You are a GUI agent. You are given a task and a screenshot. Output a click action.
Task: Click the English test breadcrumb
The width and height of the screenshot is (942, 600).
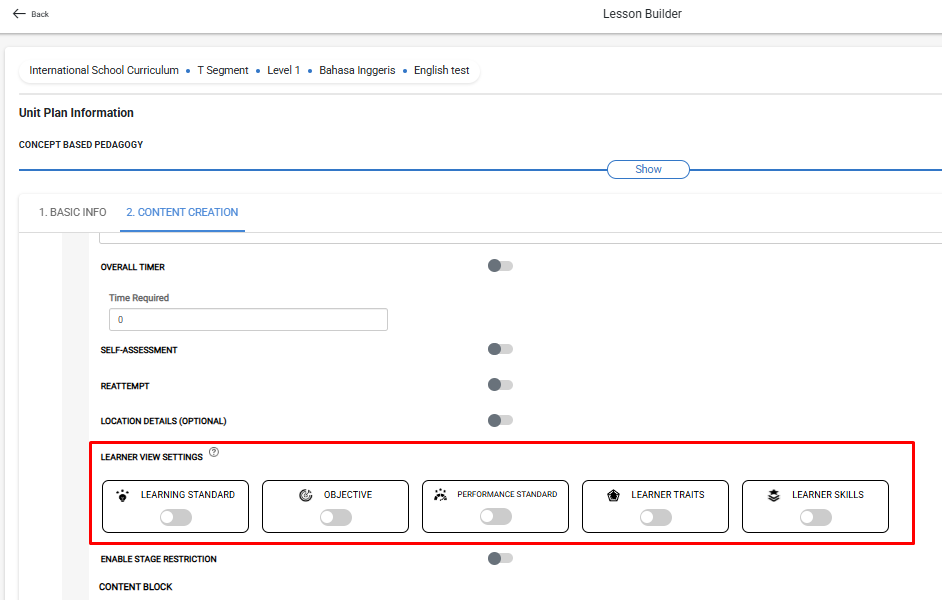(442, 70)
